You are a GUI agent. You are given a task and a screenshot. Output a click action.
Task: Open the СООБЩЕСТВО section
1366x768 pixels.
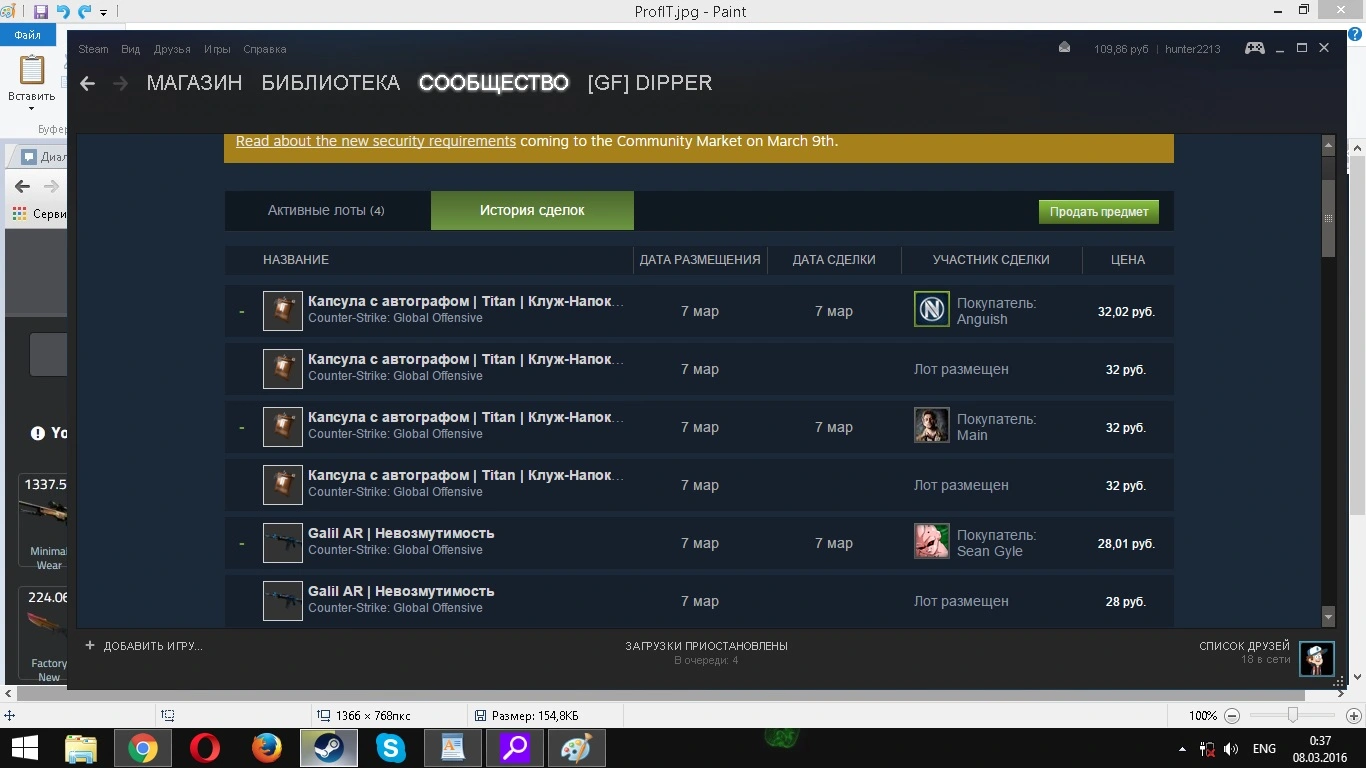tap(494, 83)
